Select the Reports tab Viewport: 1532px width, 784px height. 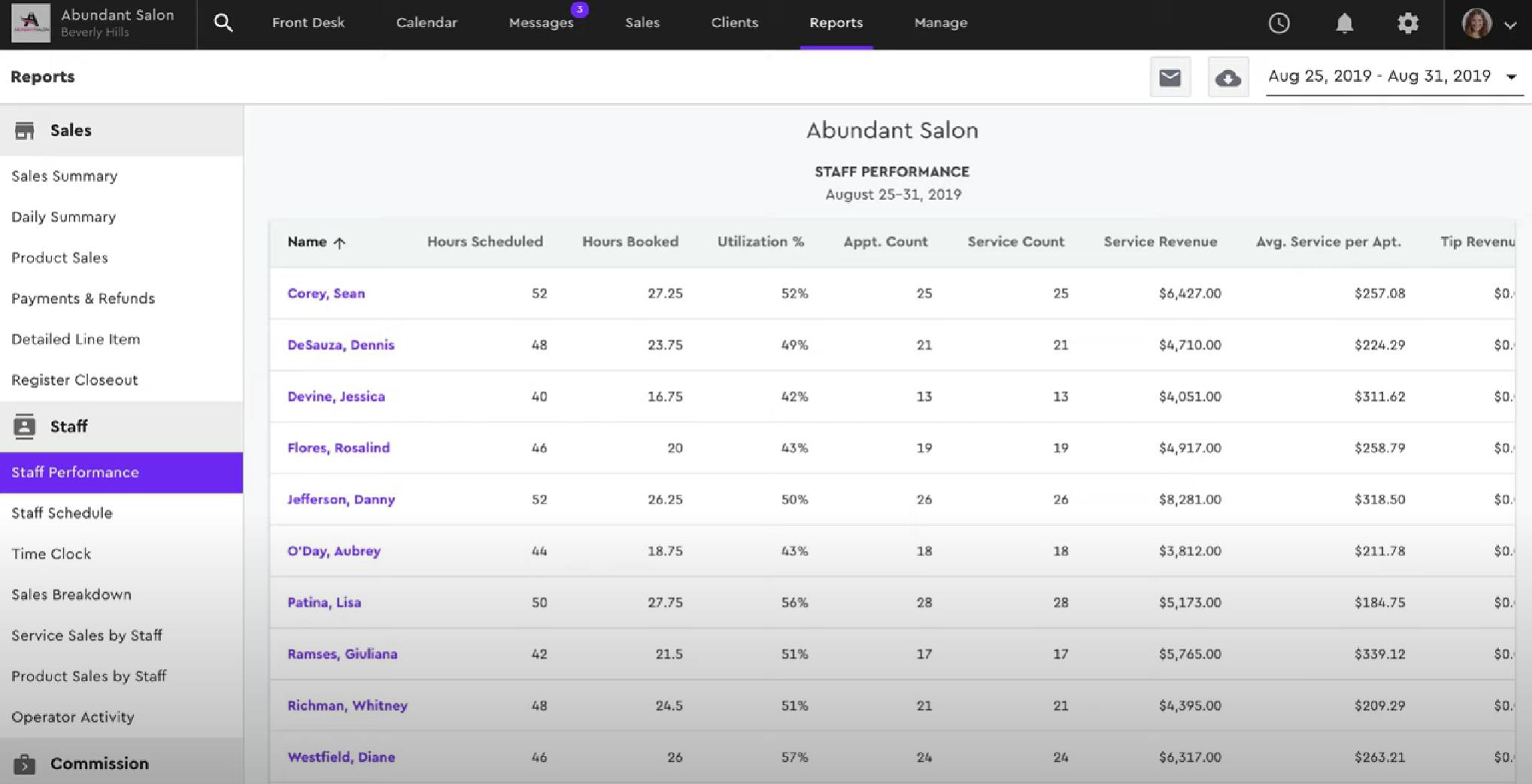tap(836, 23)
